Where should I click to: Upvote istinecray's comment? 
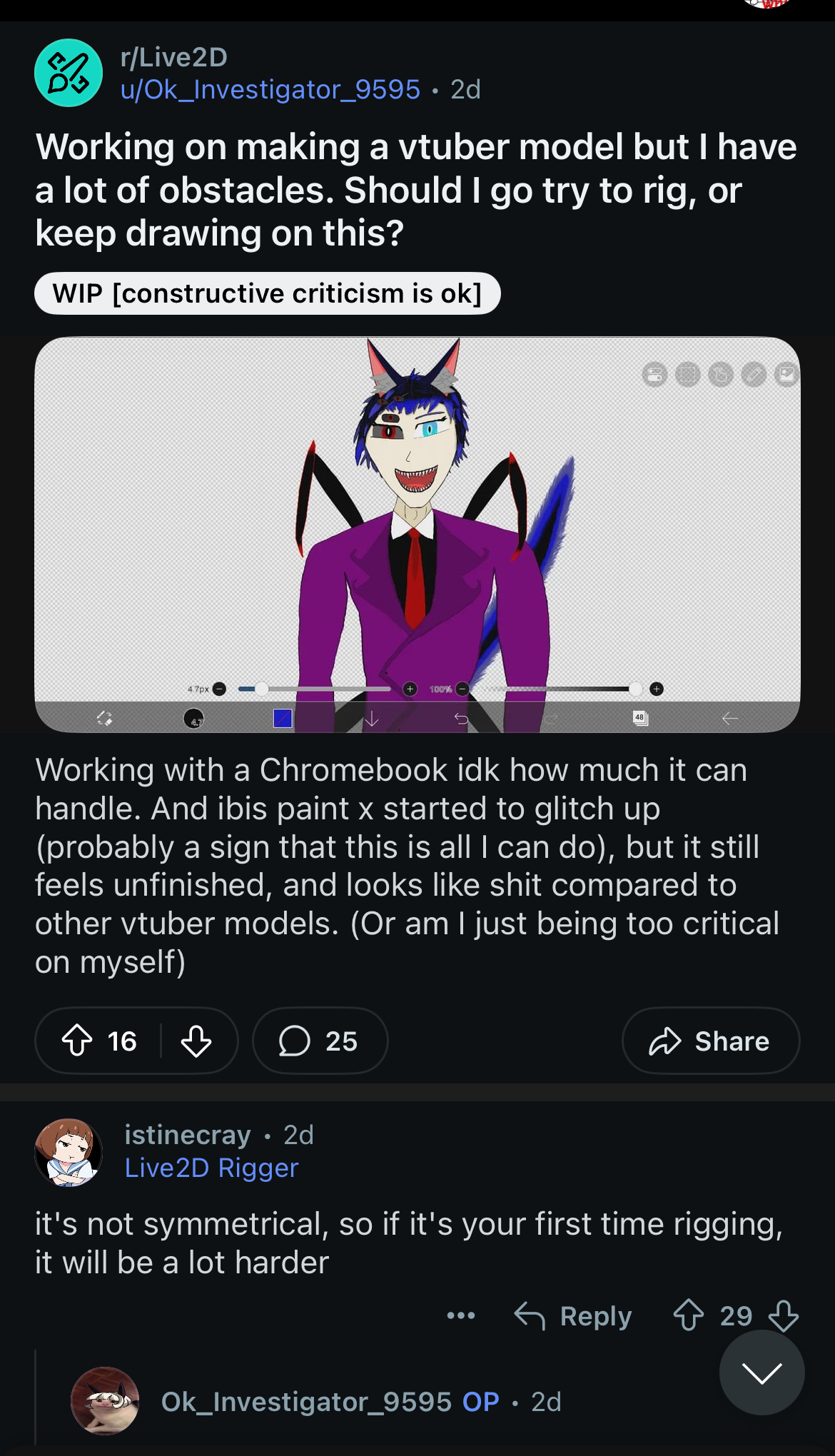[x=689, y=1315]
